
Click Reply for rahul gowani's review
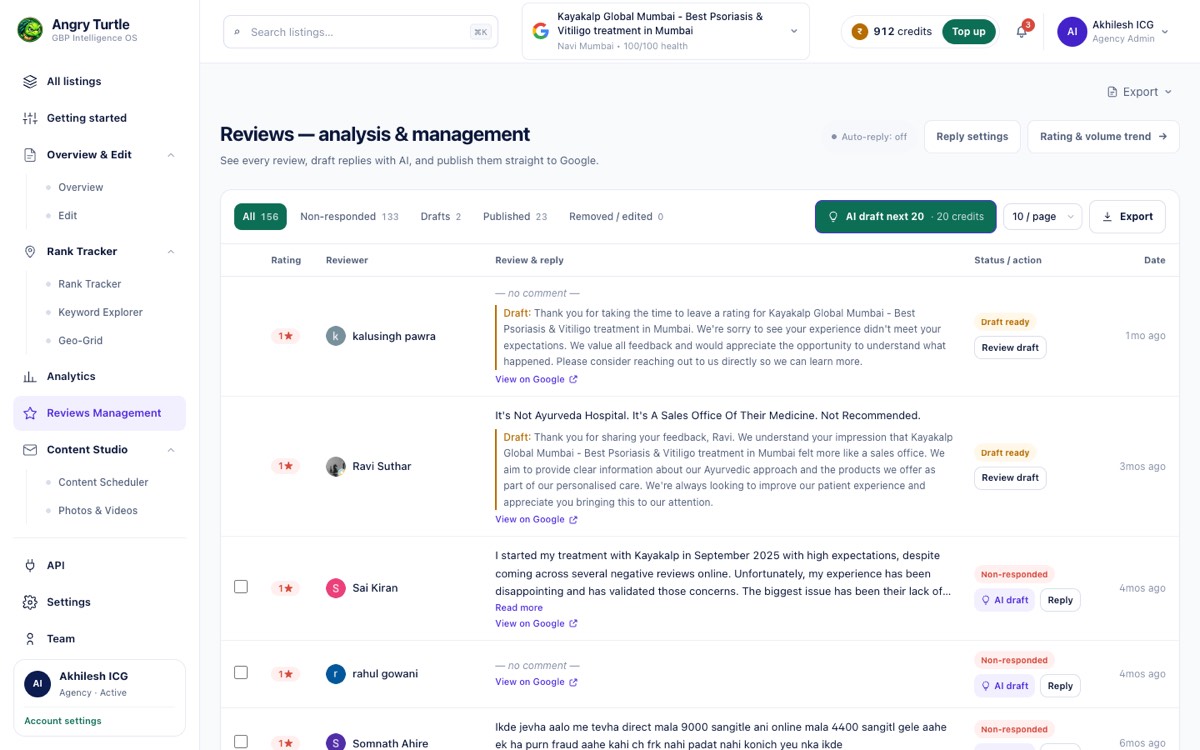point(1060,686)
